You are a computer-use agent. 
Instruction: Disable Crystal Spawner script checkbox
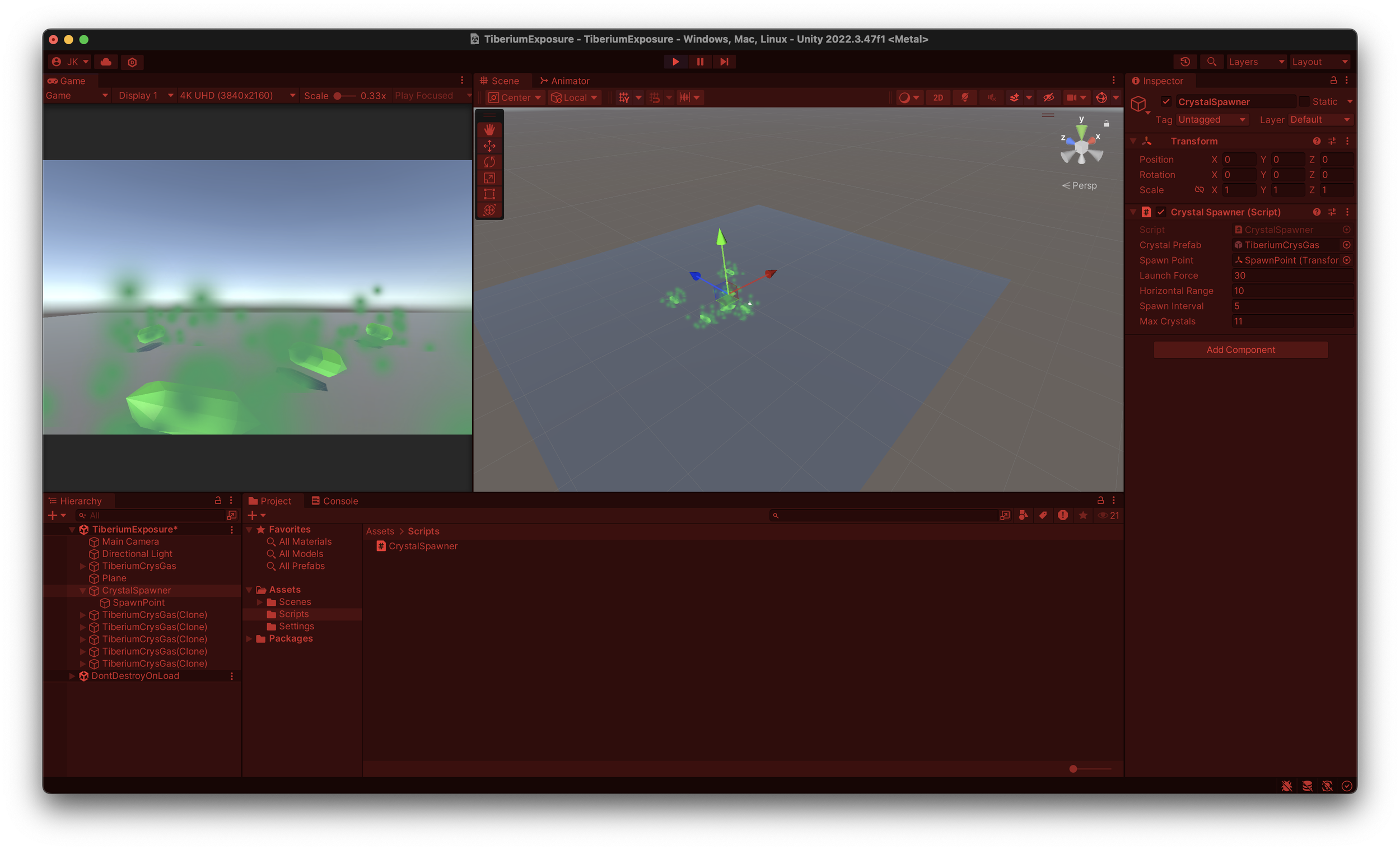pos(1161,212)
